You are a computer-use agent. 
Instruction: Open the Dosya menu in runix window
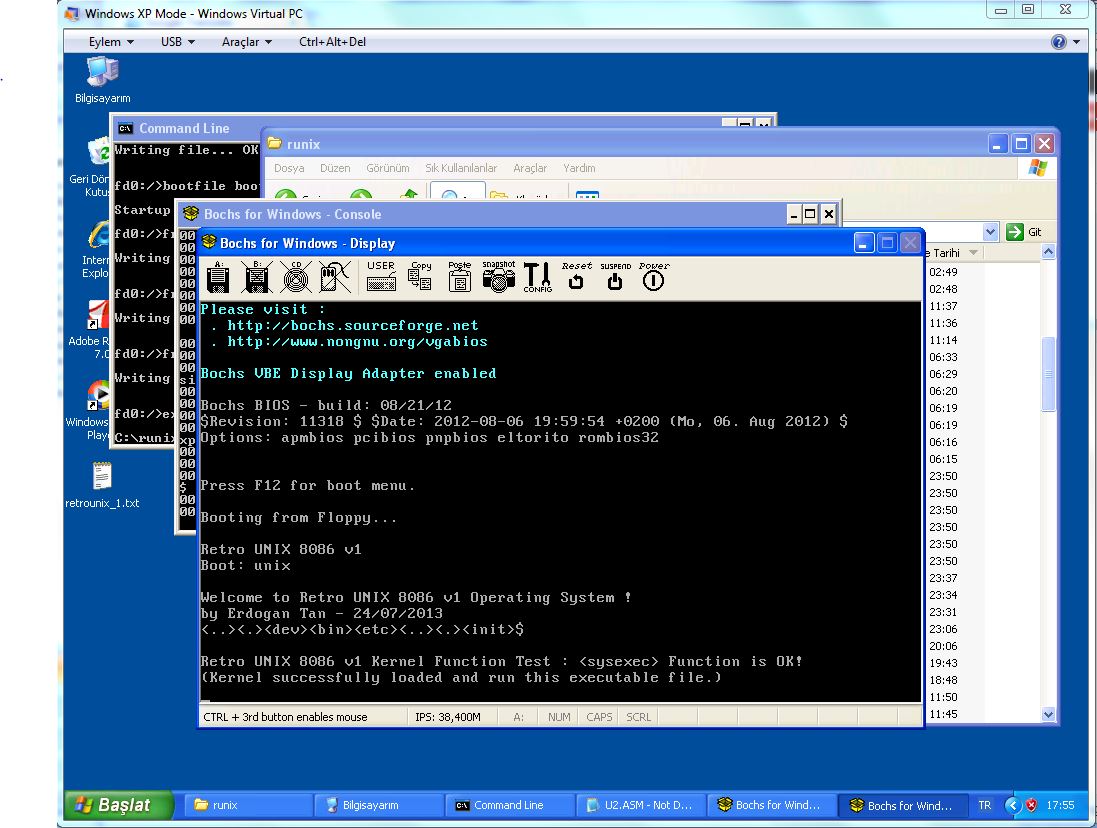288,168
